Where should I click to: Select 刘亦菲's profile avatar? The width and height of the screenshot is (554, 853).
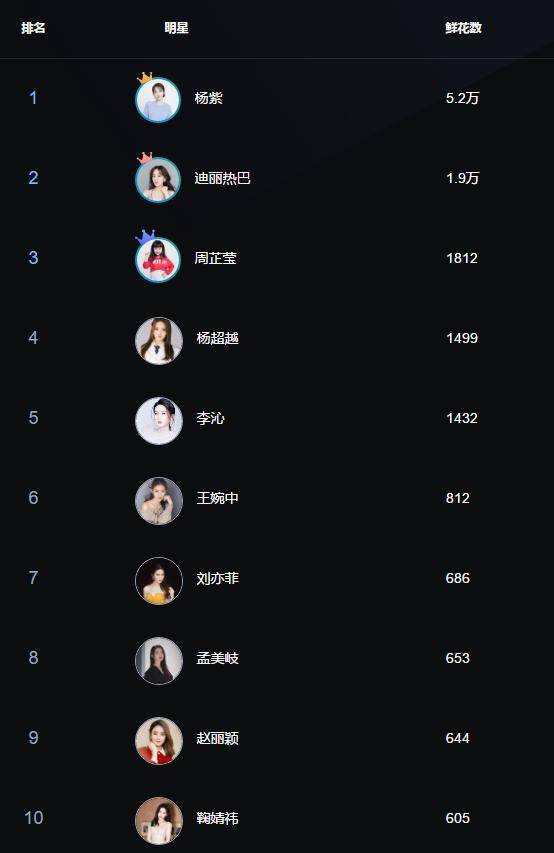click(159, 581)
